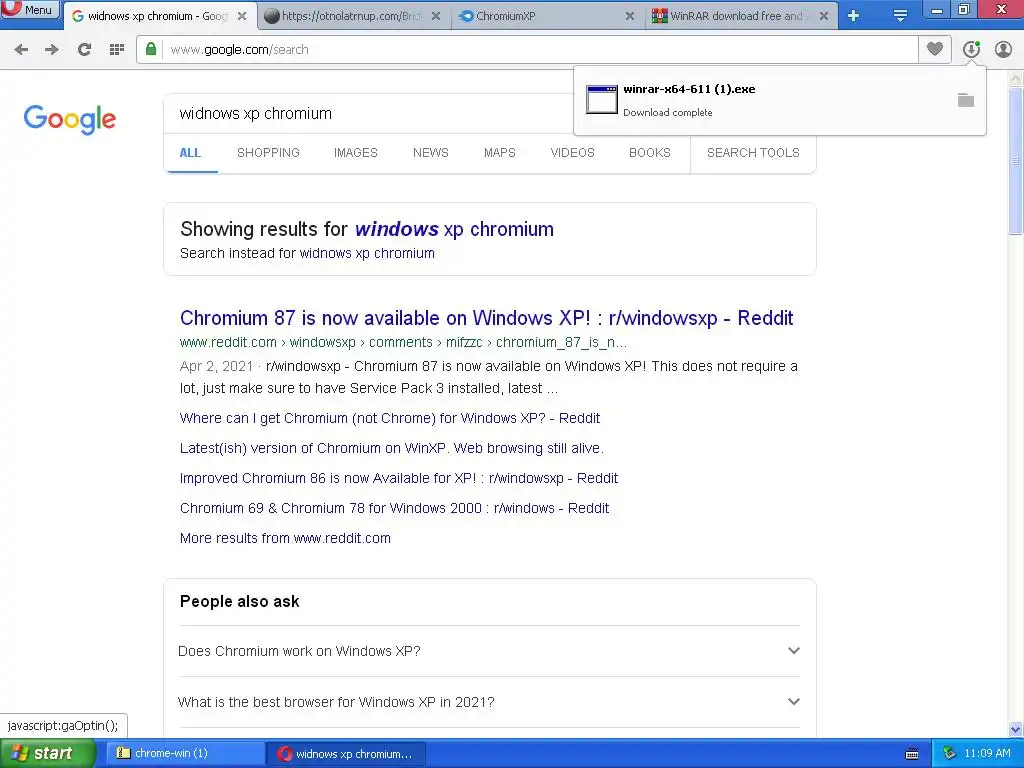This screenshot has width=1024, height=768.
Task: Switch to the otnolatrnup.com tab
Action: click(351, 16)
